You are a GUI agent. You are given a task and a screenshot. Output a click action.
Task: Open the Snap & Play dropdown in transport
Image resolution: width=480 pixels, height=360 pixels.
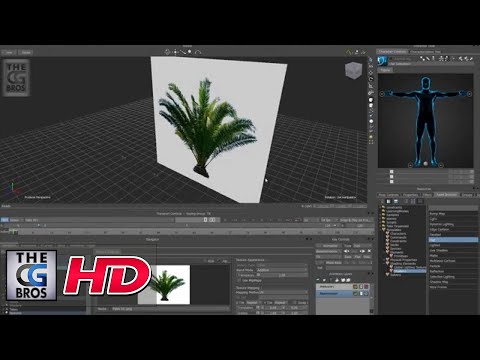tap(355, 220)
